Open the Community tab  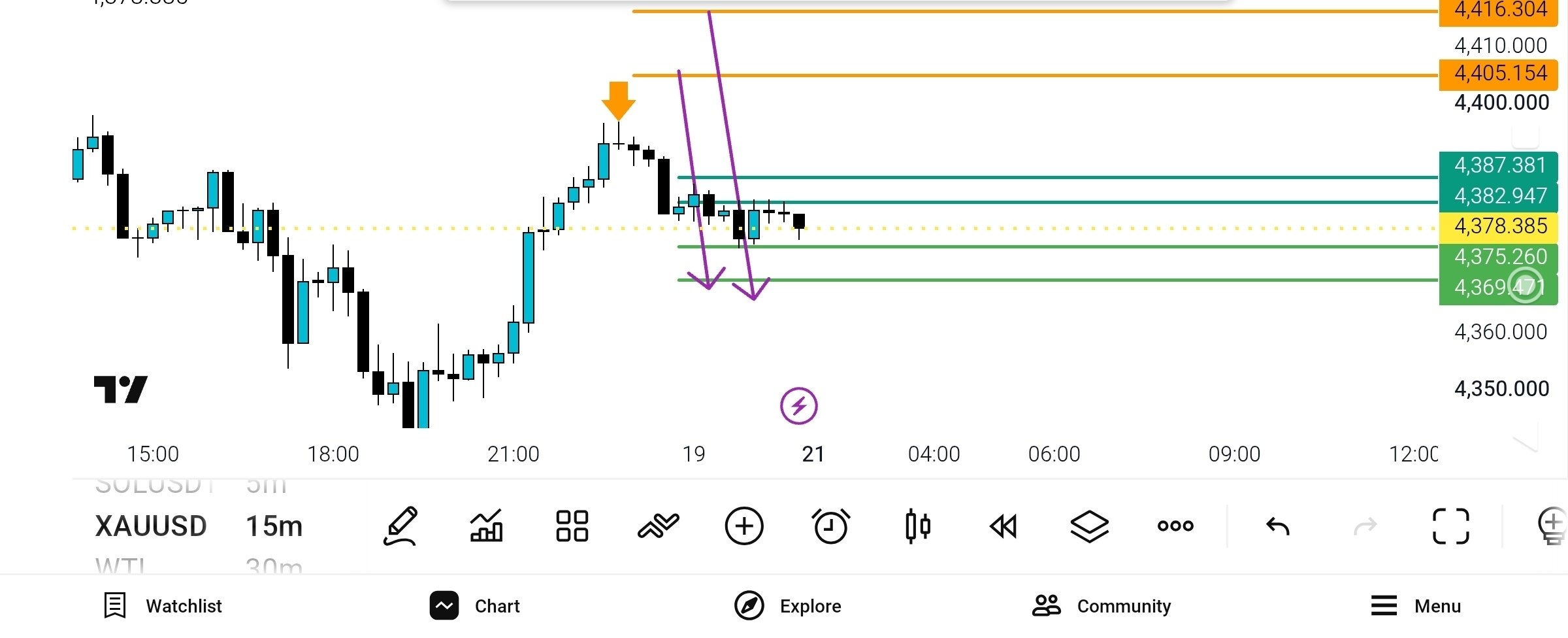(1102, 606)
